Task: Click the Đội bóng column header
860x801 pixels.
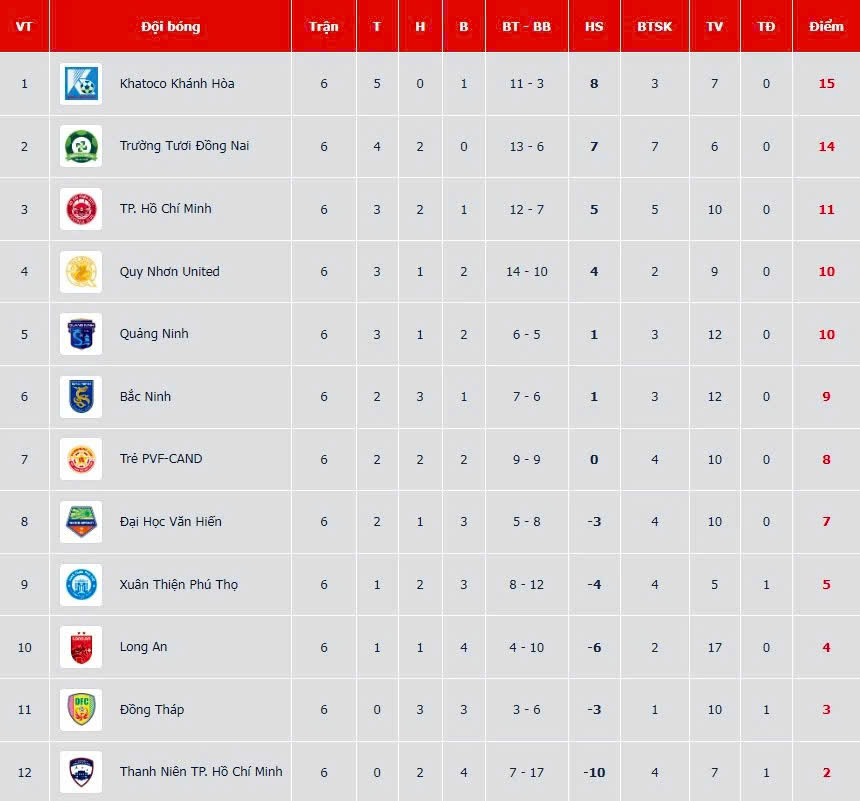Action: [x=170, y=26]
